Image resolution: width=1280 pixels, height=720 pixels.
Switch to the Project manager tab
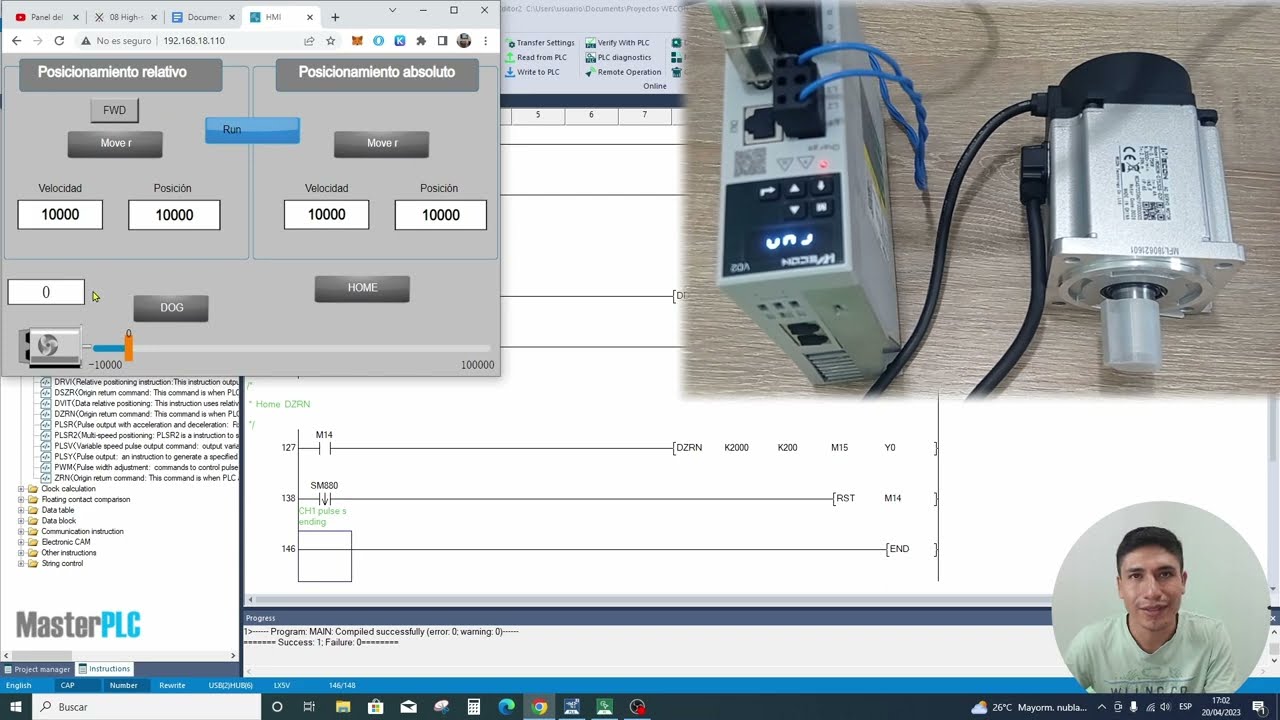coord(37,669)
